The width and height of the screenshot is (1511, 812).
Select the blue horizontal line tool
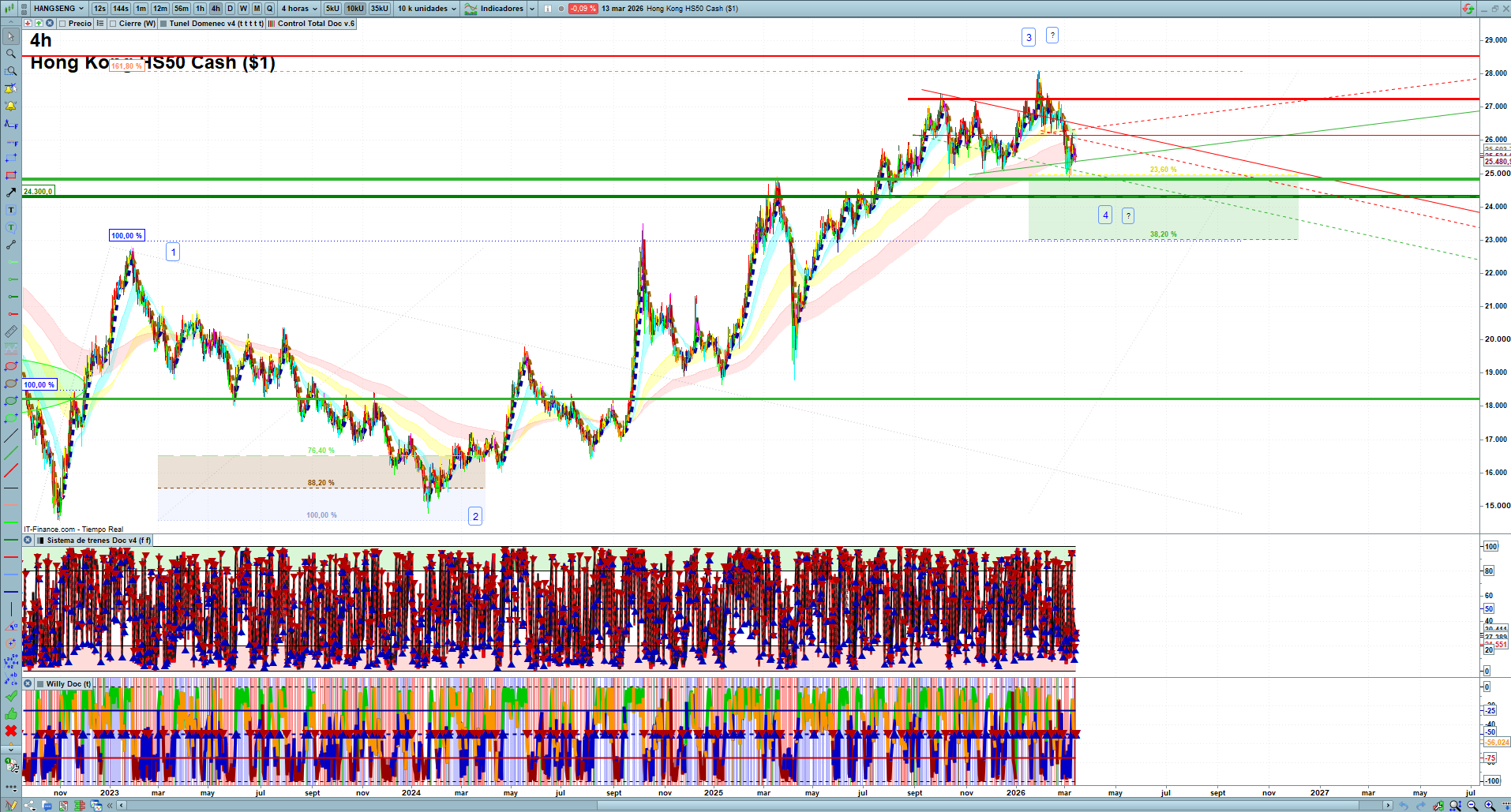click(x=11, y=592)
